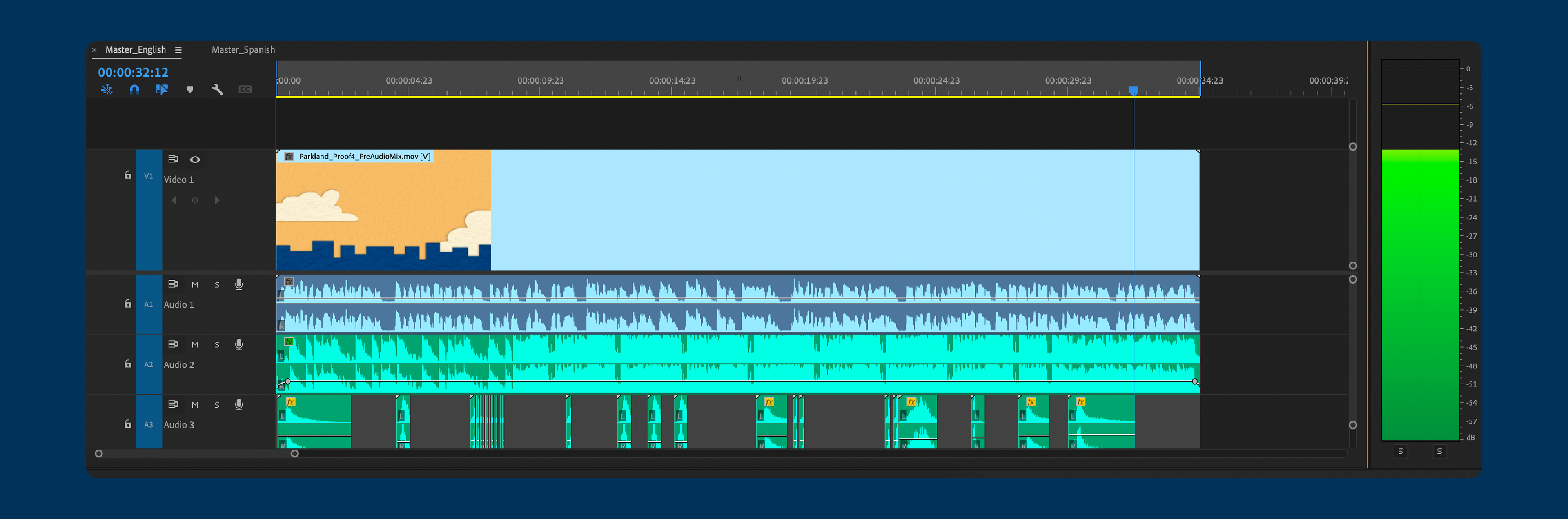Image resolution: width=1568 pixels, height=519 pixels.
Task: Toggle Linked Selection icon
Action: 162,89
